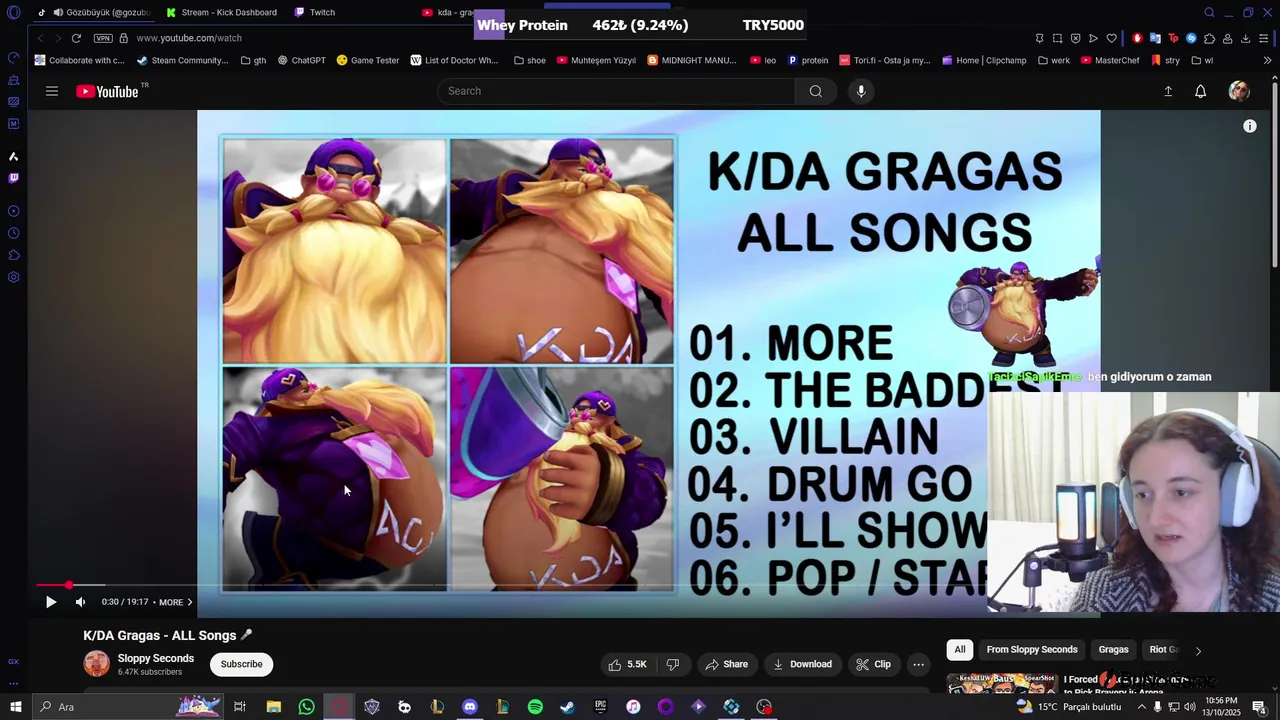Open Twitch panel in Opera sidebar
The width and height of the screenshot is (1280, 720).
[13, 178]
